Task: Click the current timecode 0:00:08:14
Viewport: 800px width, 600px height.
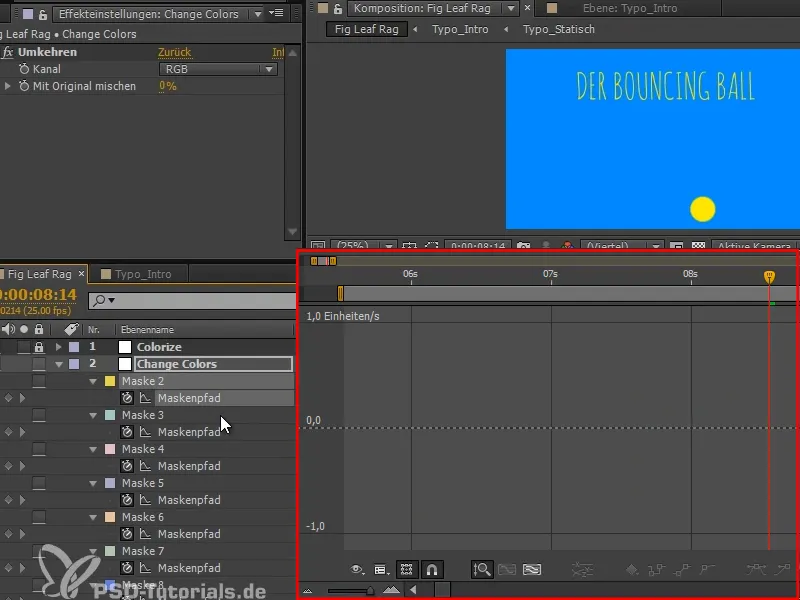Action: (x=38, y=295)
